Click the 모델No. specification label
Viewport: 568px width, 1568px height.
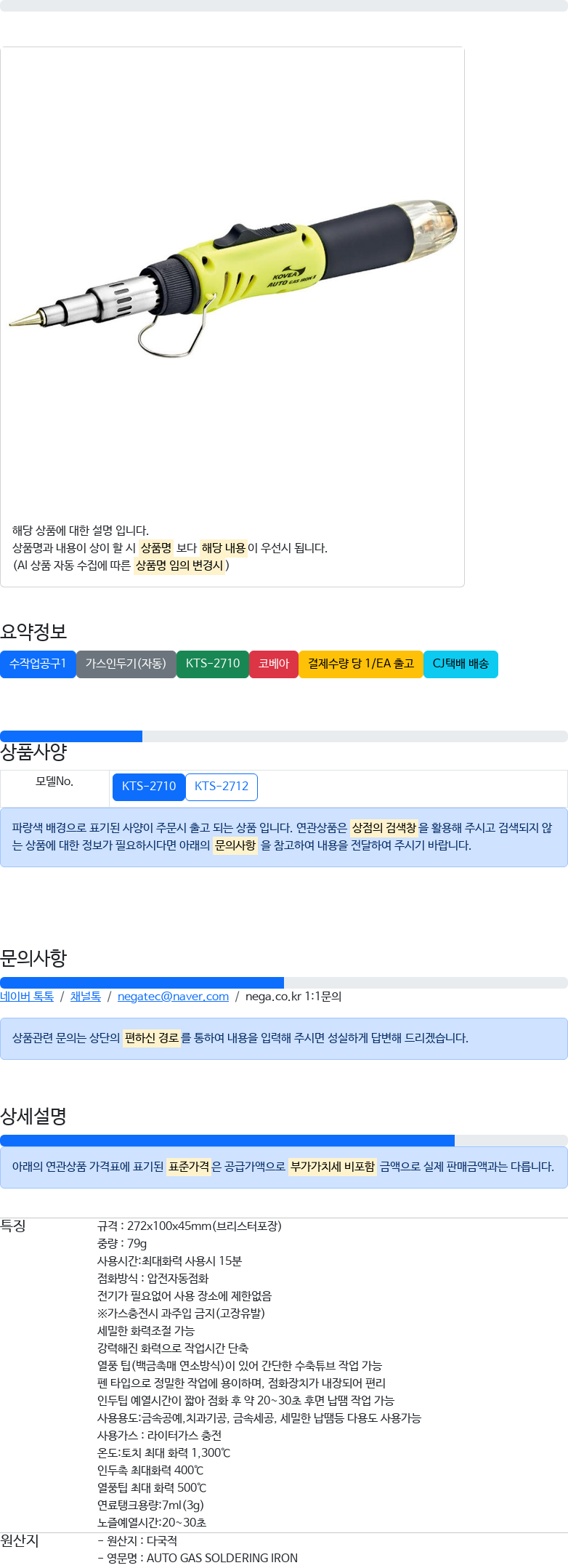pyautogui.click(x=54, y=781)
